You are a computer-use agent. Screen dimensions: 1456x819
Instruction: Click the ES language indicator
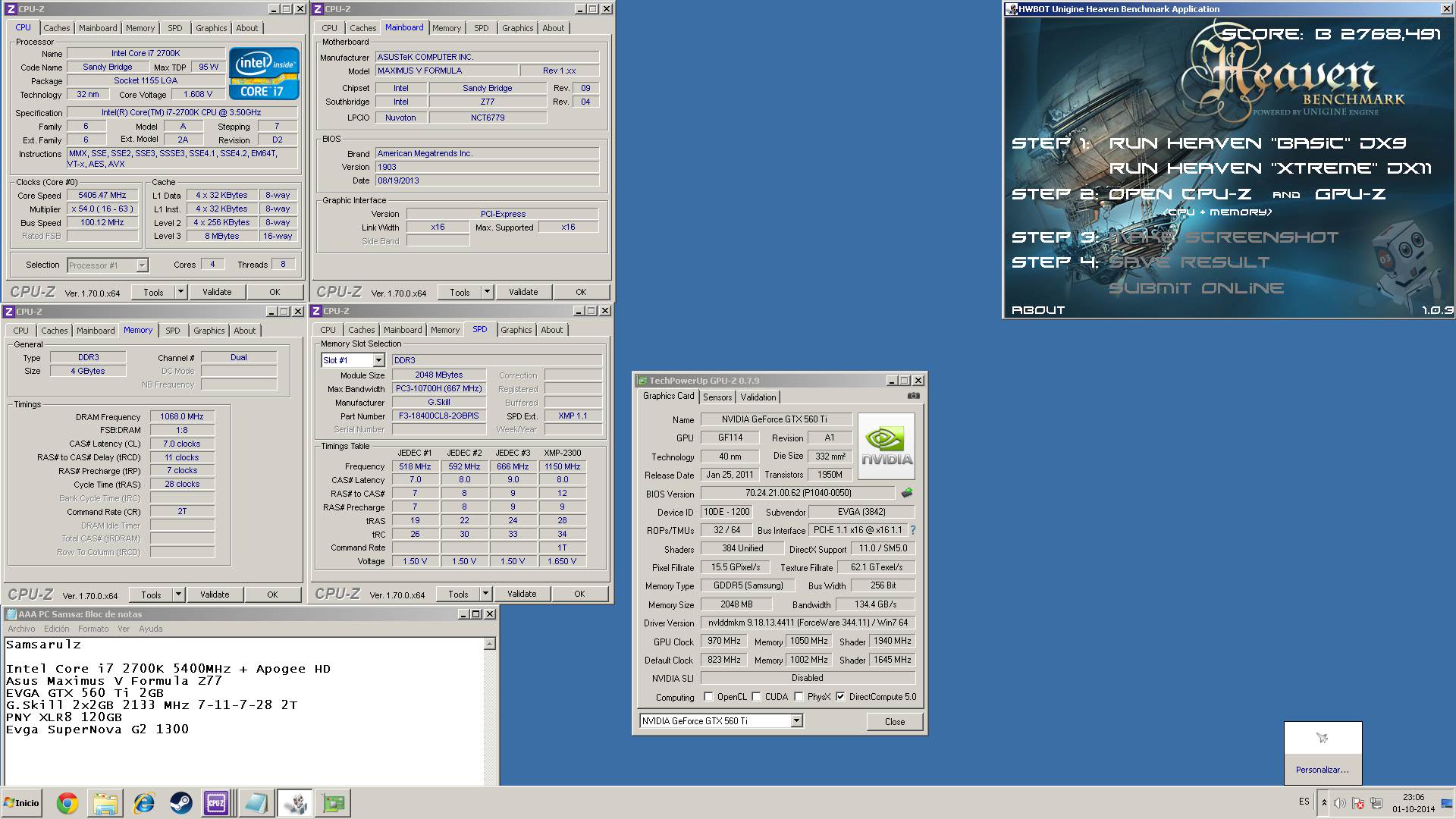click(1304, 802)
